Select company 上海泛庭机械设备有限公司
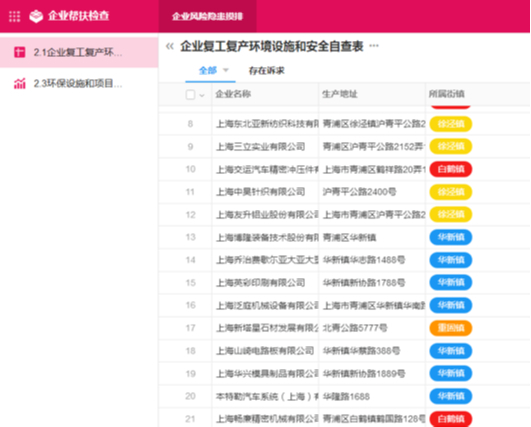 tap(267, 305)
